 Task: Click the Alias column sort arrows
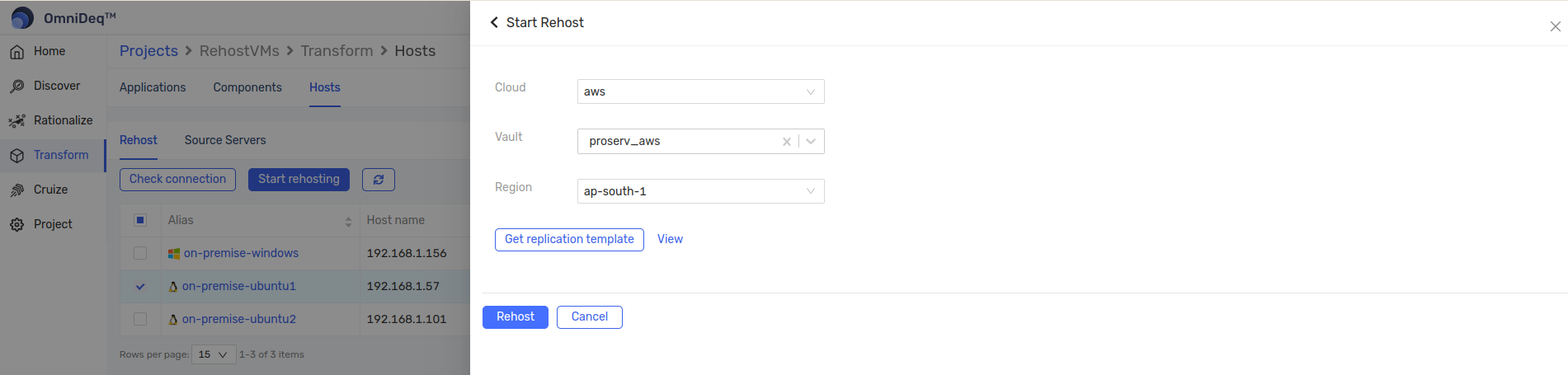click(x=348, y=221)
